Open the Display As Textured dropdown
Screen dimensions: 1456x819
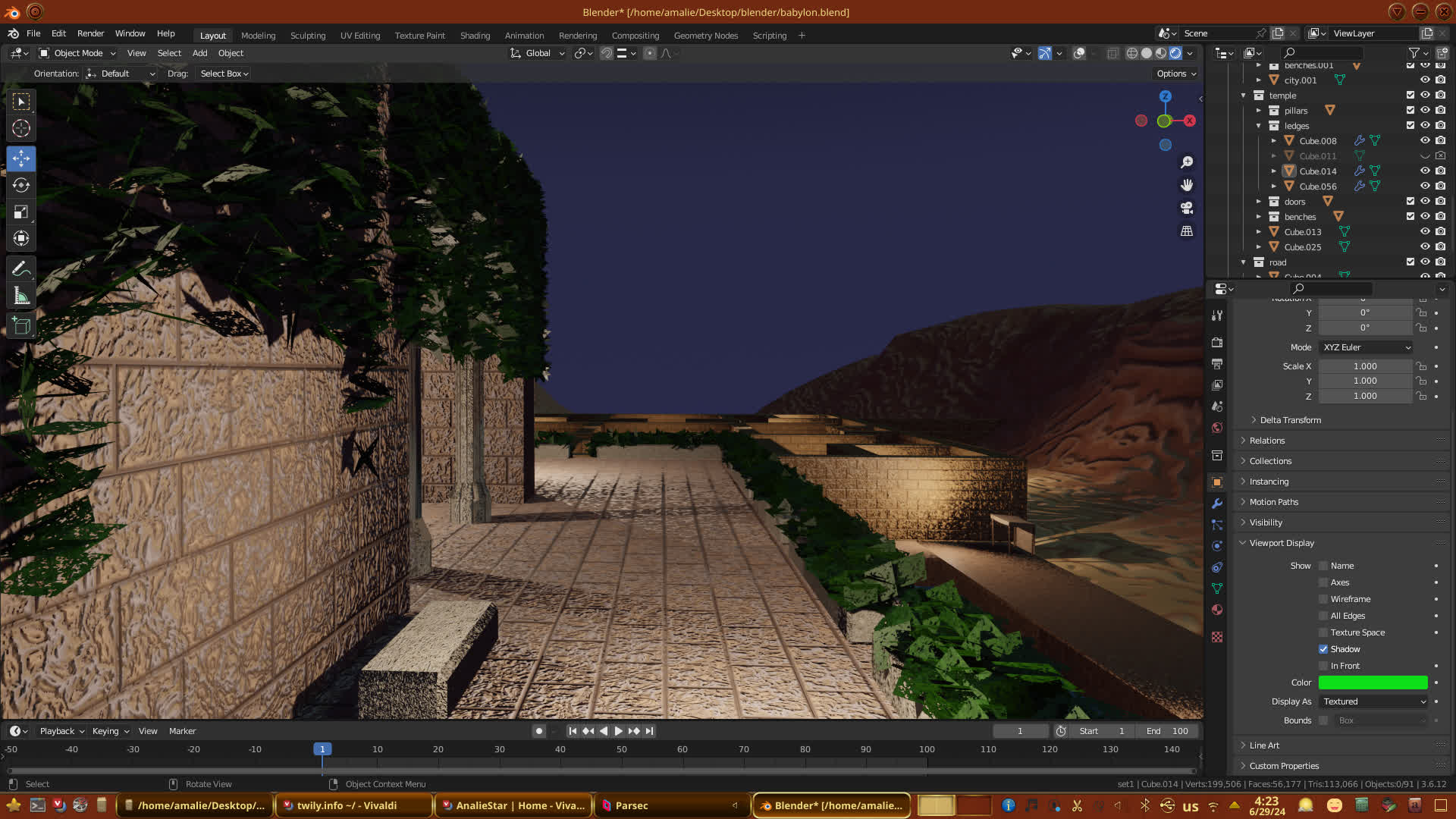tap(1373, 701)
